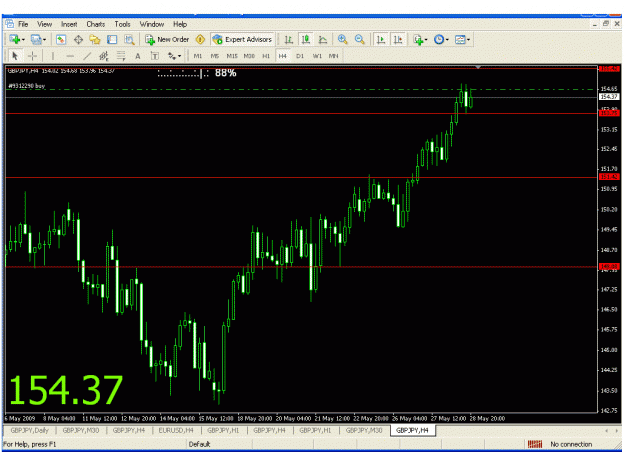Open the Window menu
The width and height of the screenshot is (625, 452).
(152, 24)
